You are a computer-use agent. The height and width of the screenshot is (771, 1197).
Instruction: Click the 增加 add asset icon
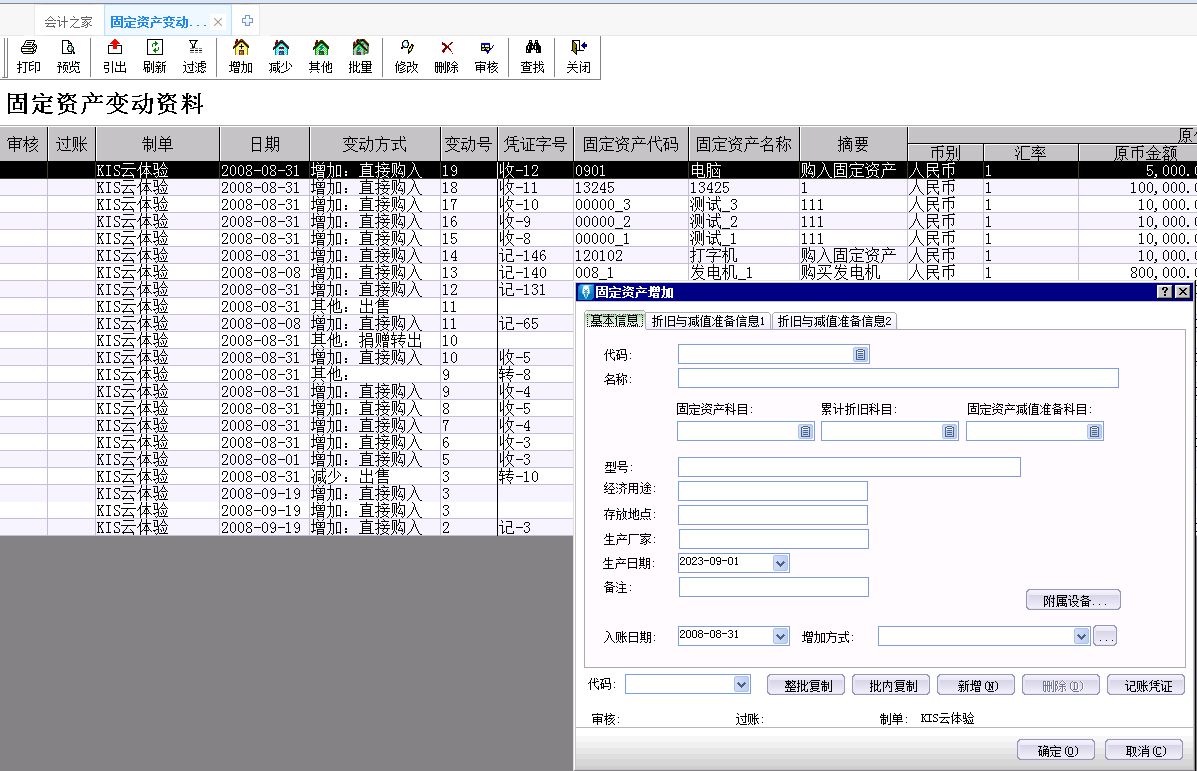click(240, 57)
